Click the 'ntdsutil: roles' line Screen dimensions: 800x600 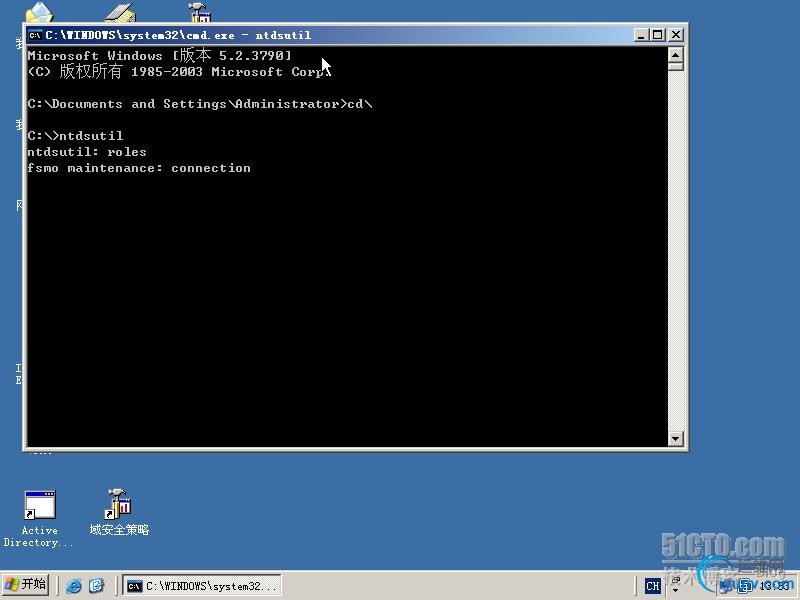pos(87,152)
